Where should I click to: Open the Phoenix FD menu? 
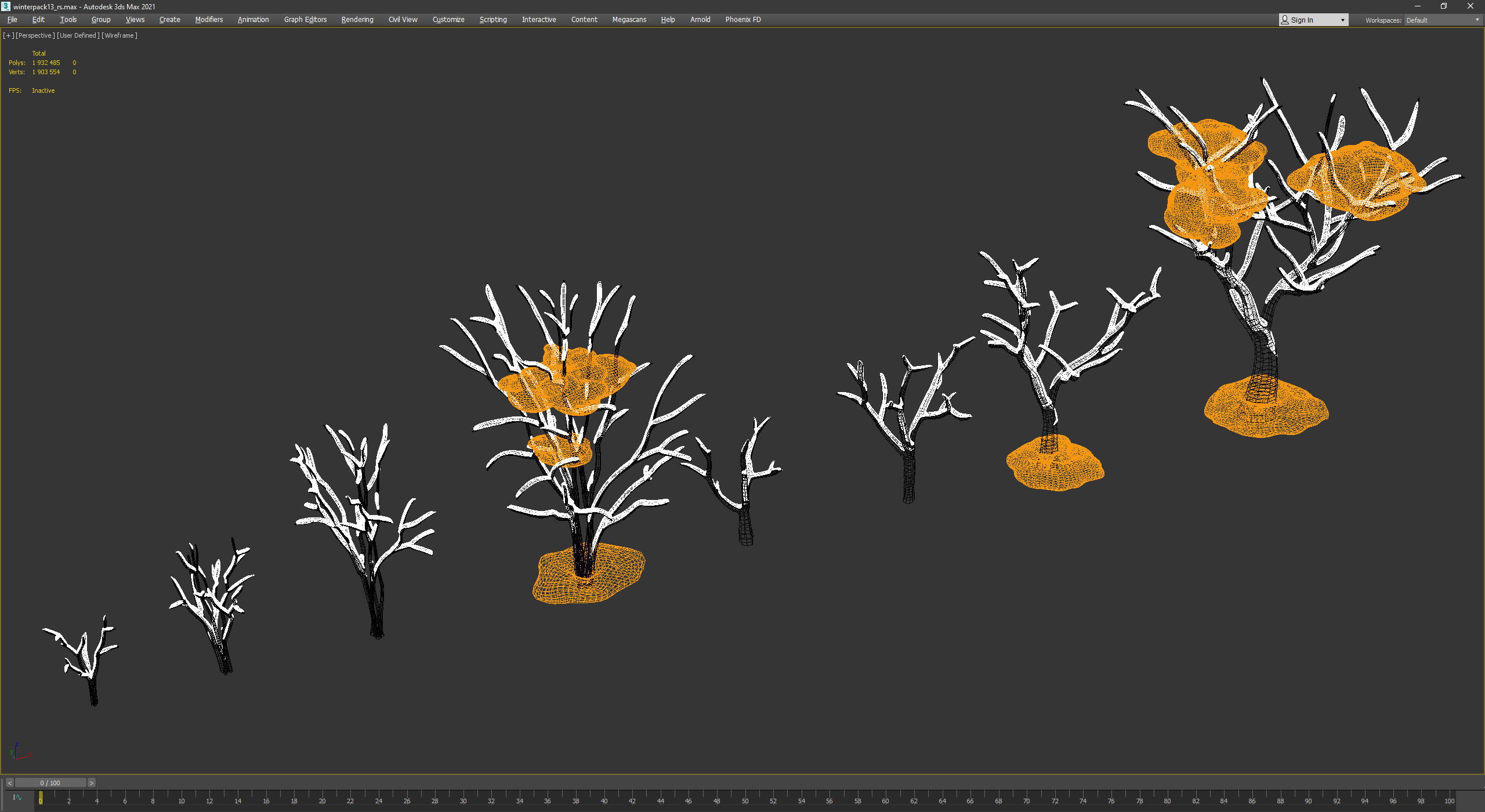(x=743, y=20)
